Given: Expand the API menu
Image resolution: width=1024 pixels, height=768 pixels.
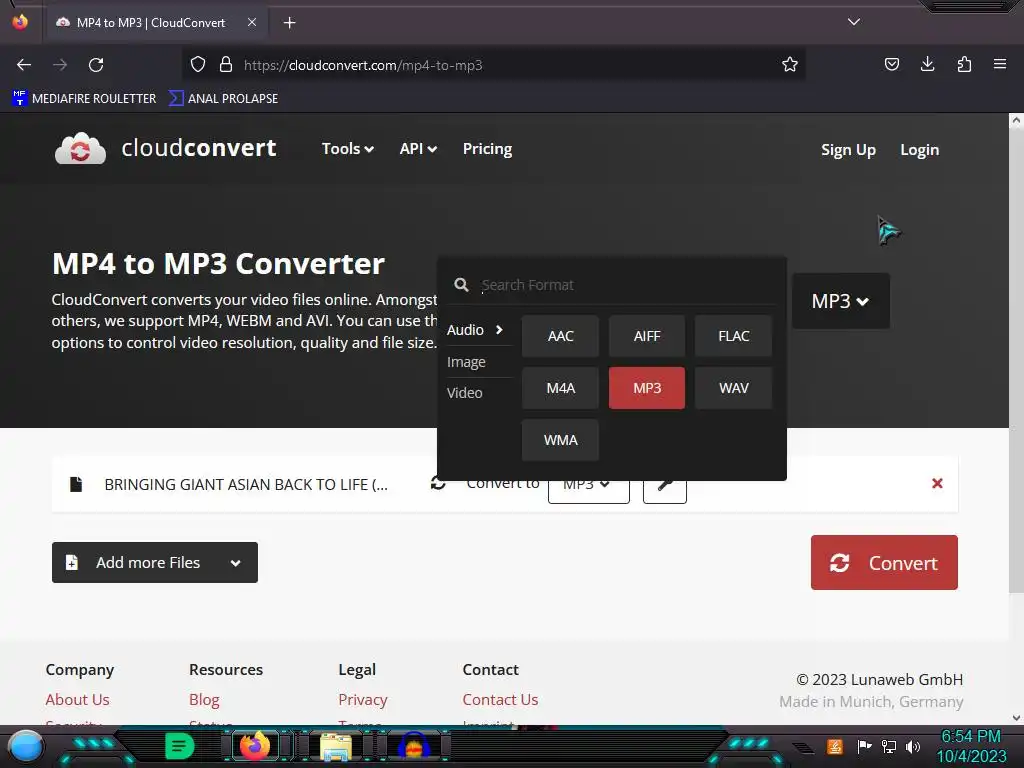Looking at the screenshot, I should pyautogui.click(x=418, y=149).
